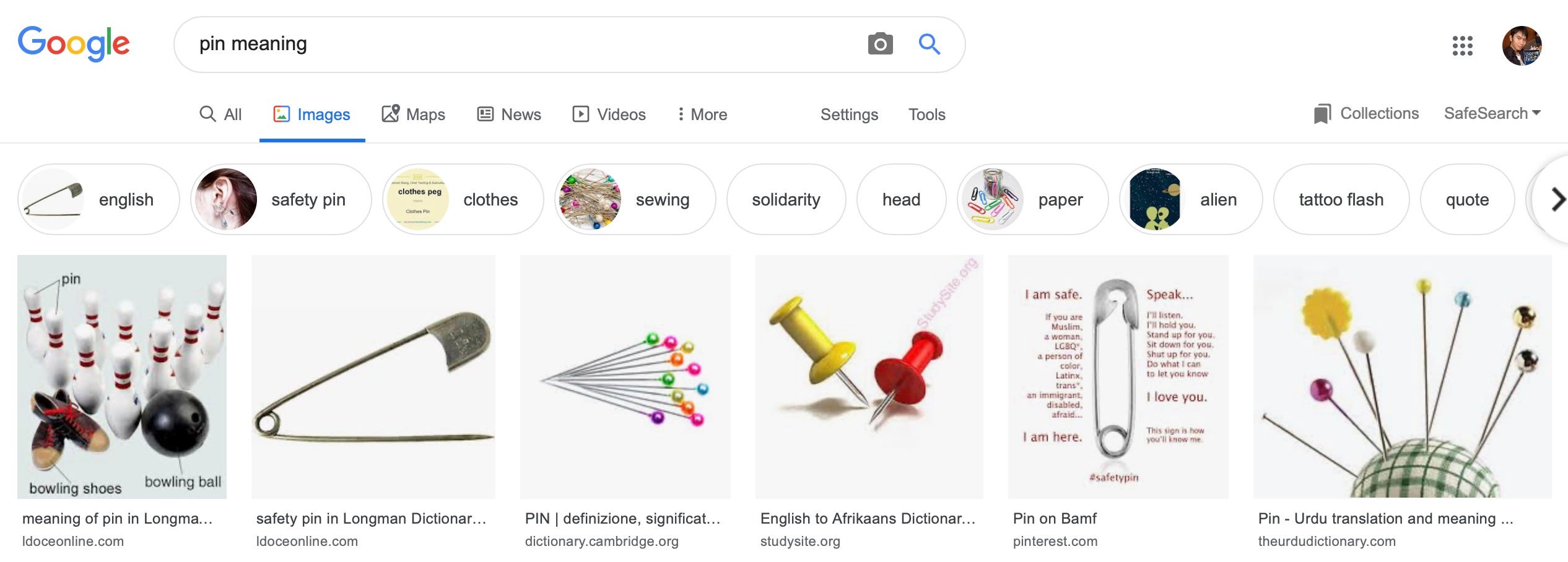Click the profile avatar picture
1568x562 pixels.
click(1522, 45)
